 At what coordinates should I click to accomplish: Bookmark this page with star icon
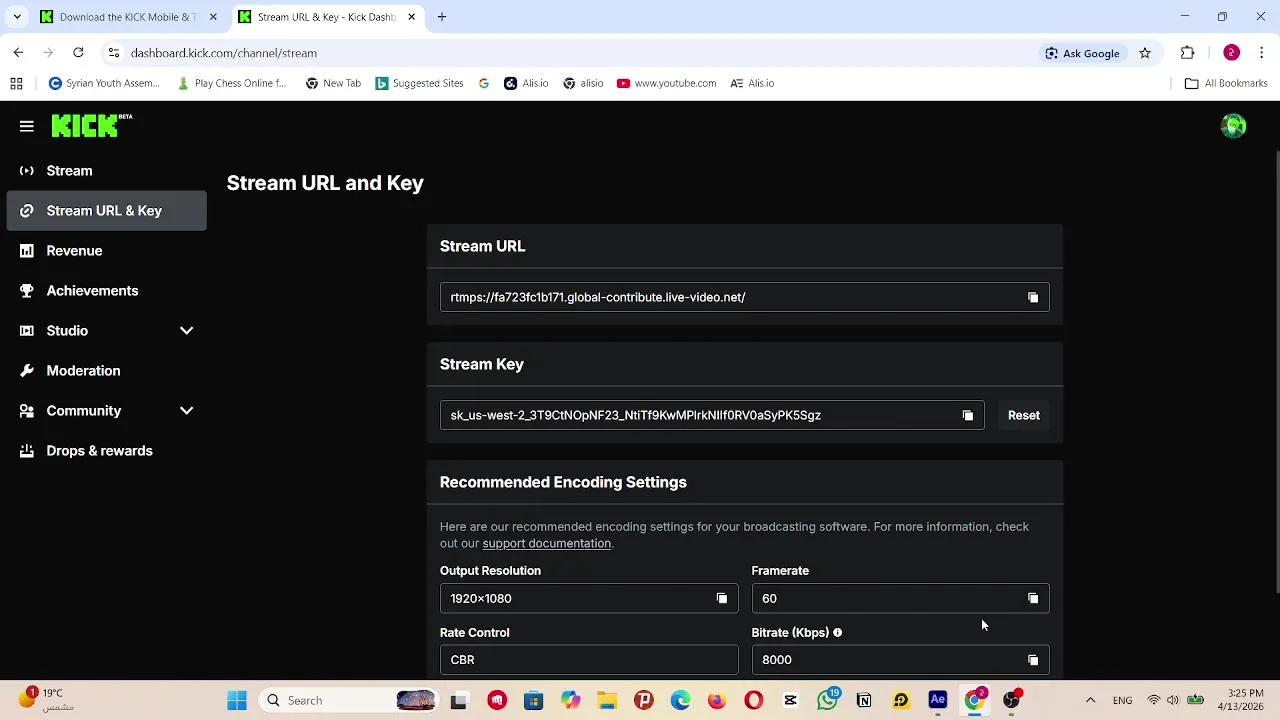tap(1145, 53)
